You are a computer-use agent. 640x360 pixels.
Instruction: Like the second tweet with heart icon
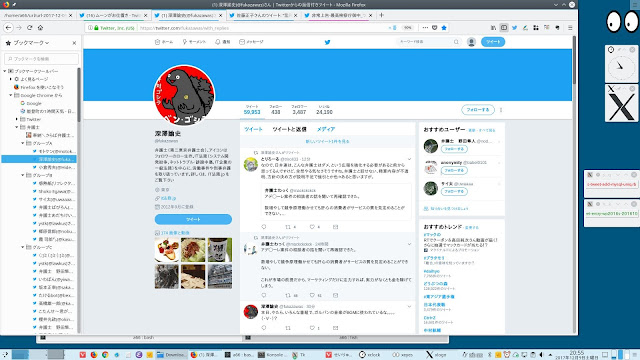pos(312,295)
